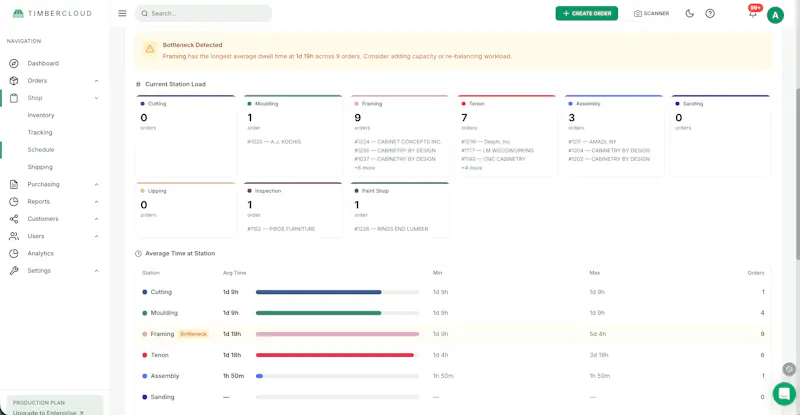
Task: Open the Scanner camera button
Action: click(x=652, y=13)
